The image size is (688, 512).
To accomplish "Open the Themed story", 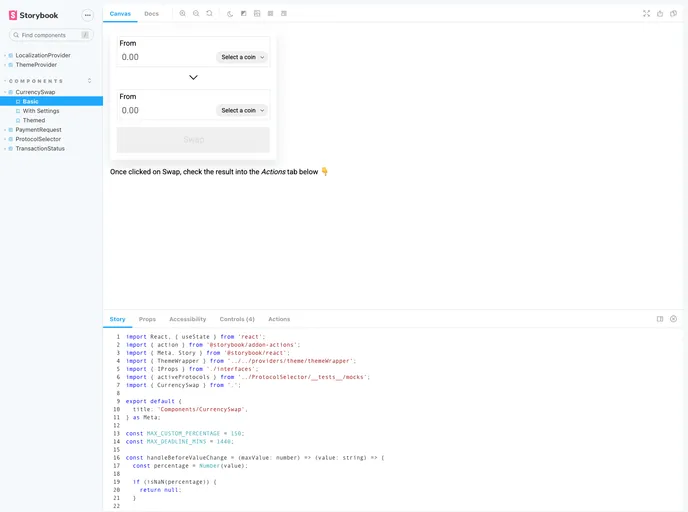I will (x=34, y=120).
